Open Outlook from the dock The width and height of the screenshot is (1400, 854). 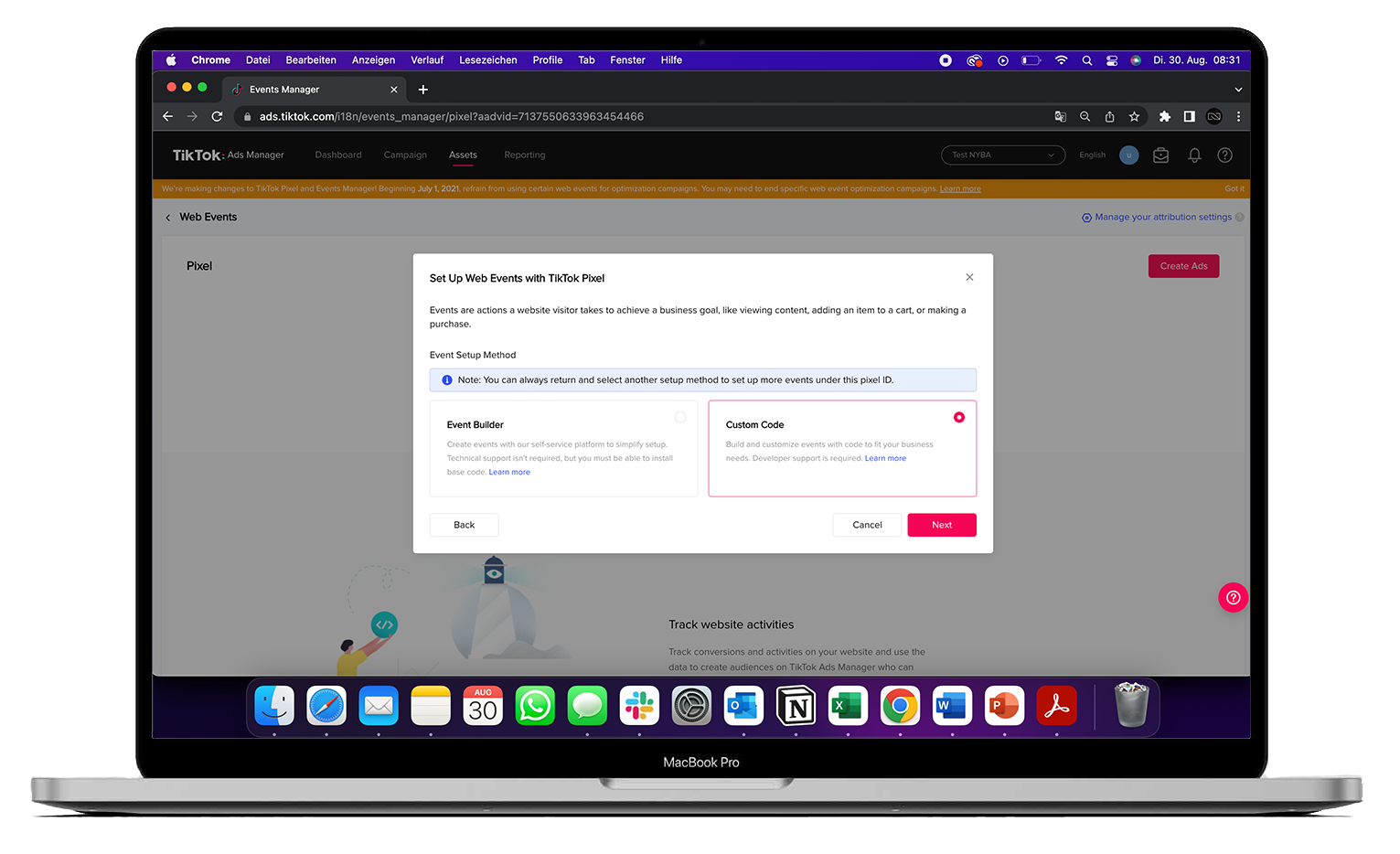click(x=743, y=706)
